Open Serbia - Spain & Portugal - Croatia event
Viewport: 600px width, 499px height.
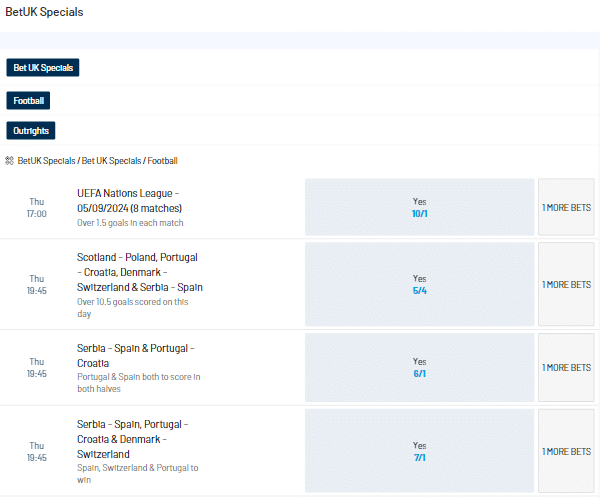(136, 355)
